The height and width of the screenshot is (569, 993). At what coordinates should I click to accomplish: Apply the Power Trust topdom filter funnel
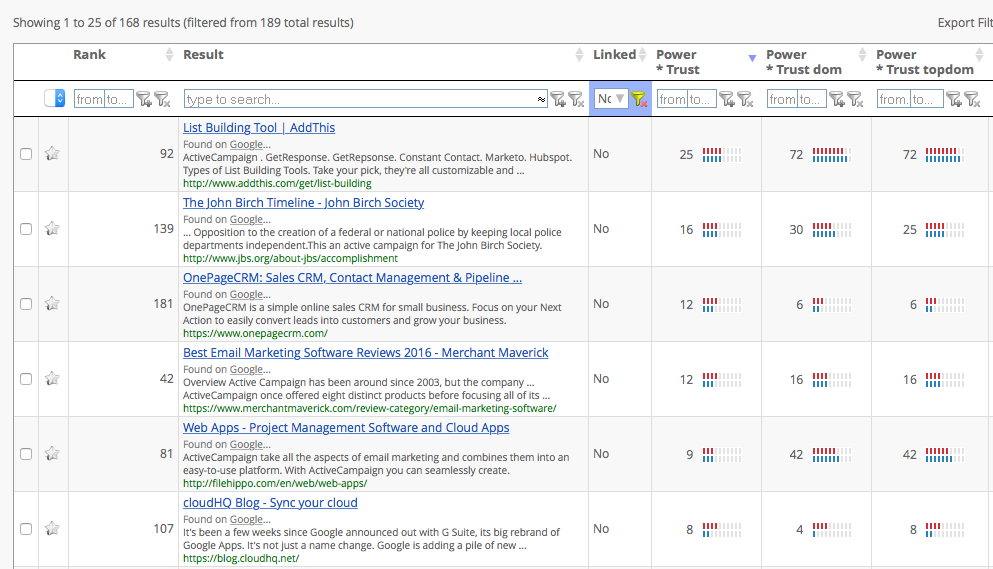pos(954,99)
